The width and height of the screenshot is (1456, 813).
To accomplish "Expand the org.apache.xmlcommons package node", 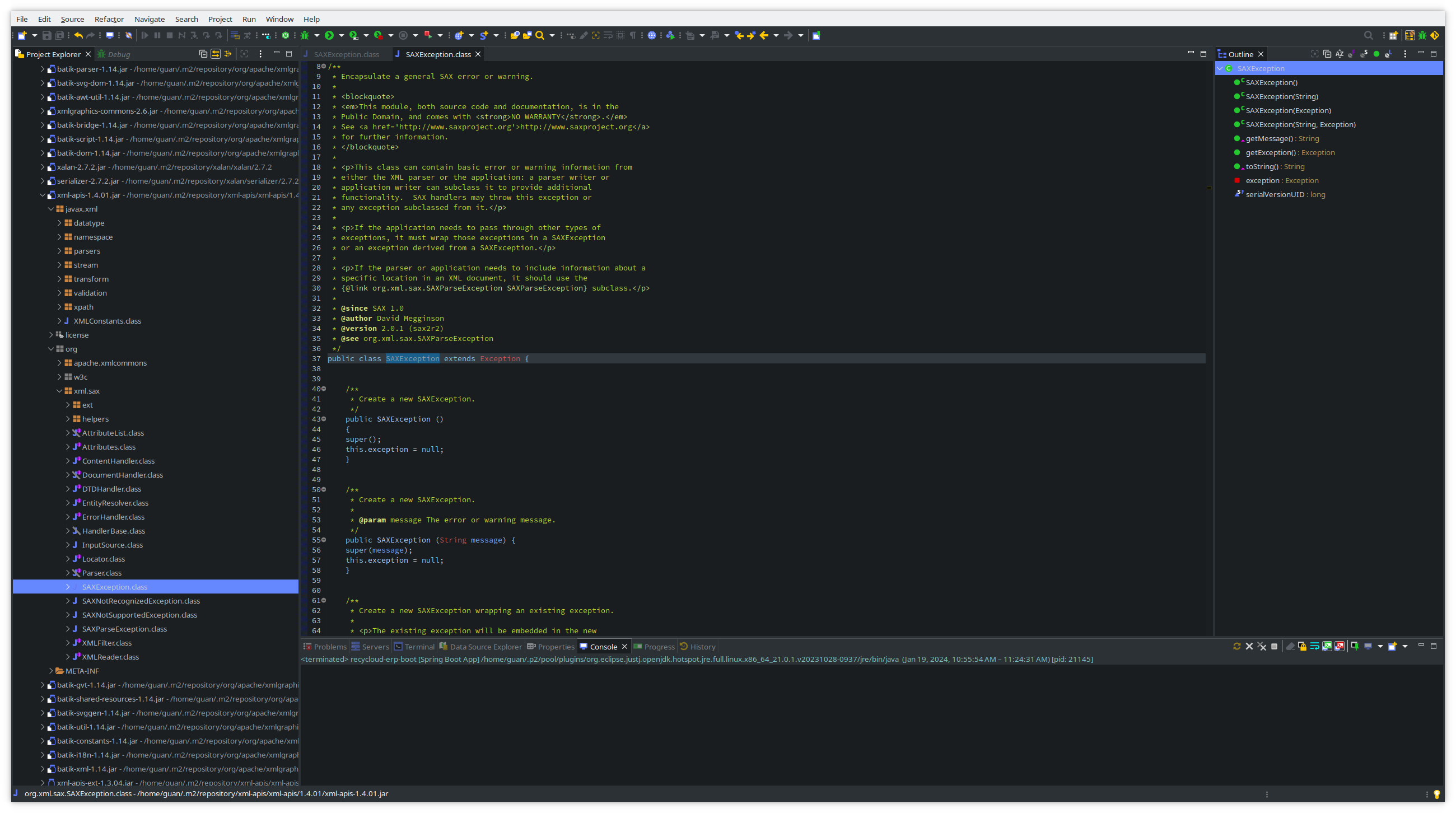I will tap(59, 363).
